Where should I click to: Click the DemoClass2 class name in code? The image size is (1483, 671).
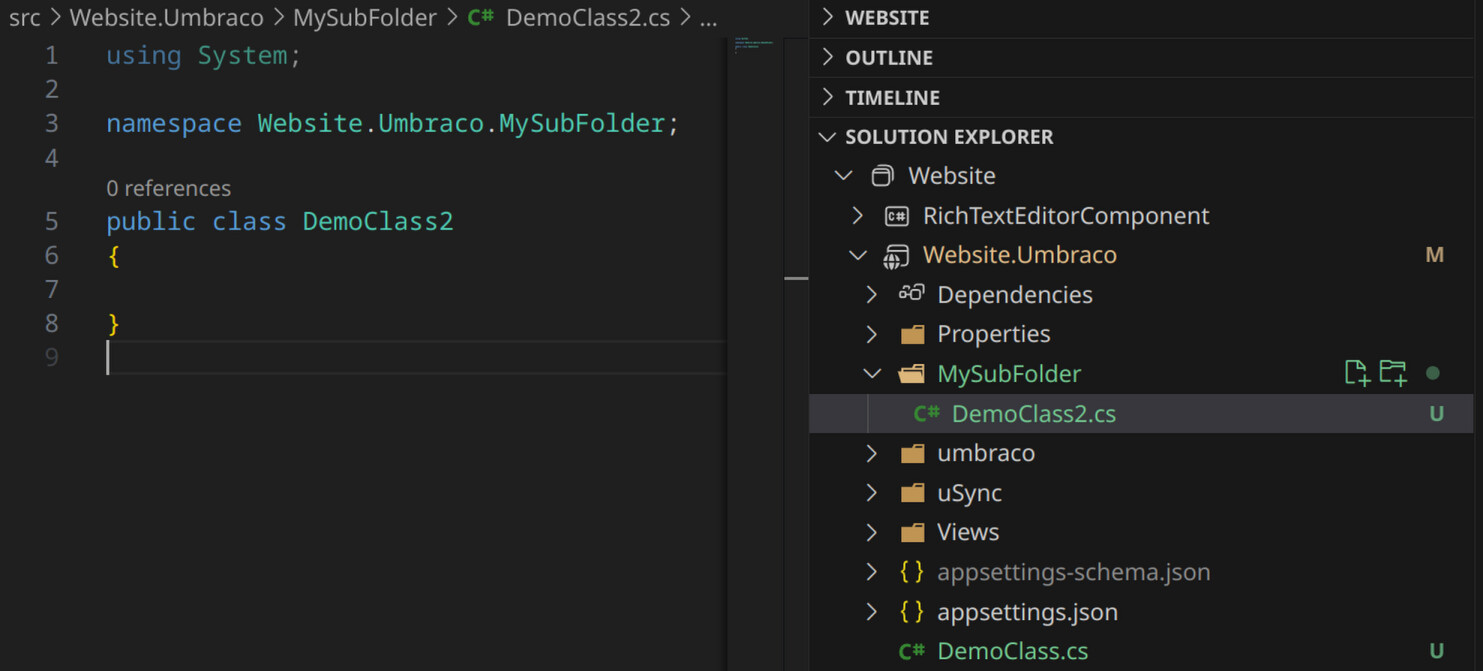(x=378, y=221)
